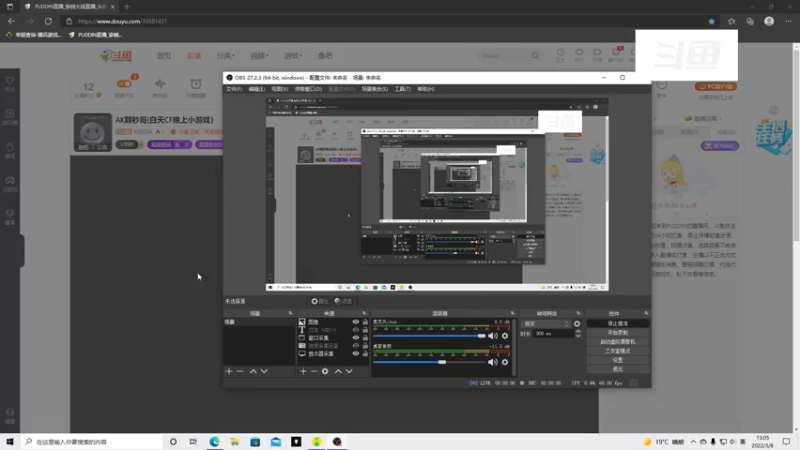Screen dimensions: 800x450
Task: Pop out the 混音器 dock panel
Action: click(512, 313)
